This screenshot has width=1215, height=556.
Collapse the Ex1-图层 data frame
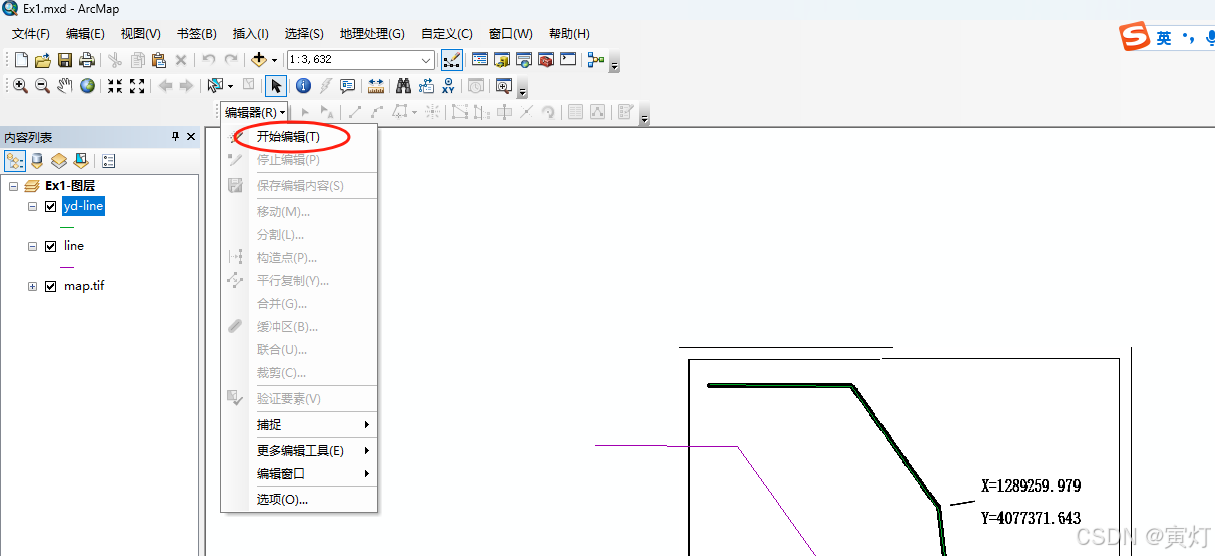[13, 186]
